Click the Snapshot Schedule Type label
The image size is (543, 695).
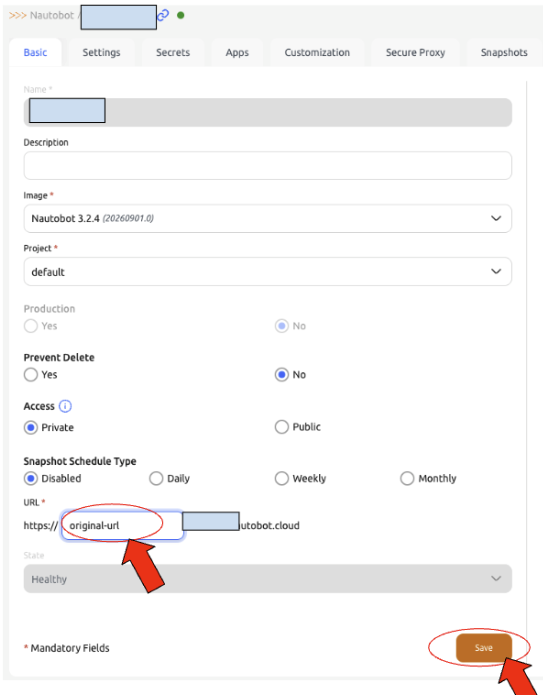80,461
